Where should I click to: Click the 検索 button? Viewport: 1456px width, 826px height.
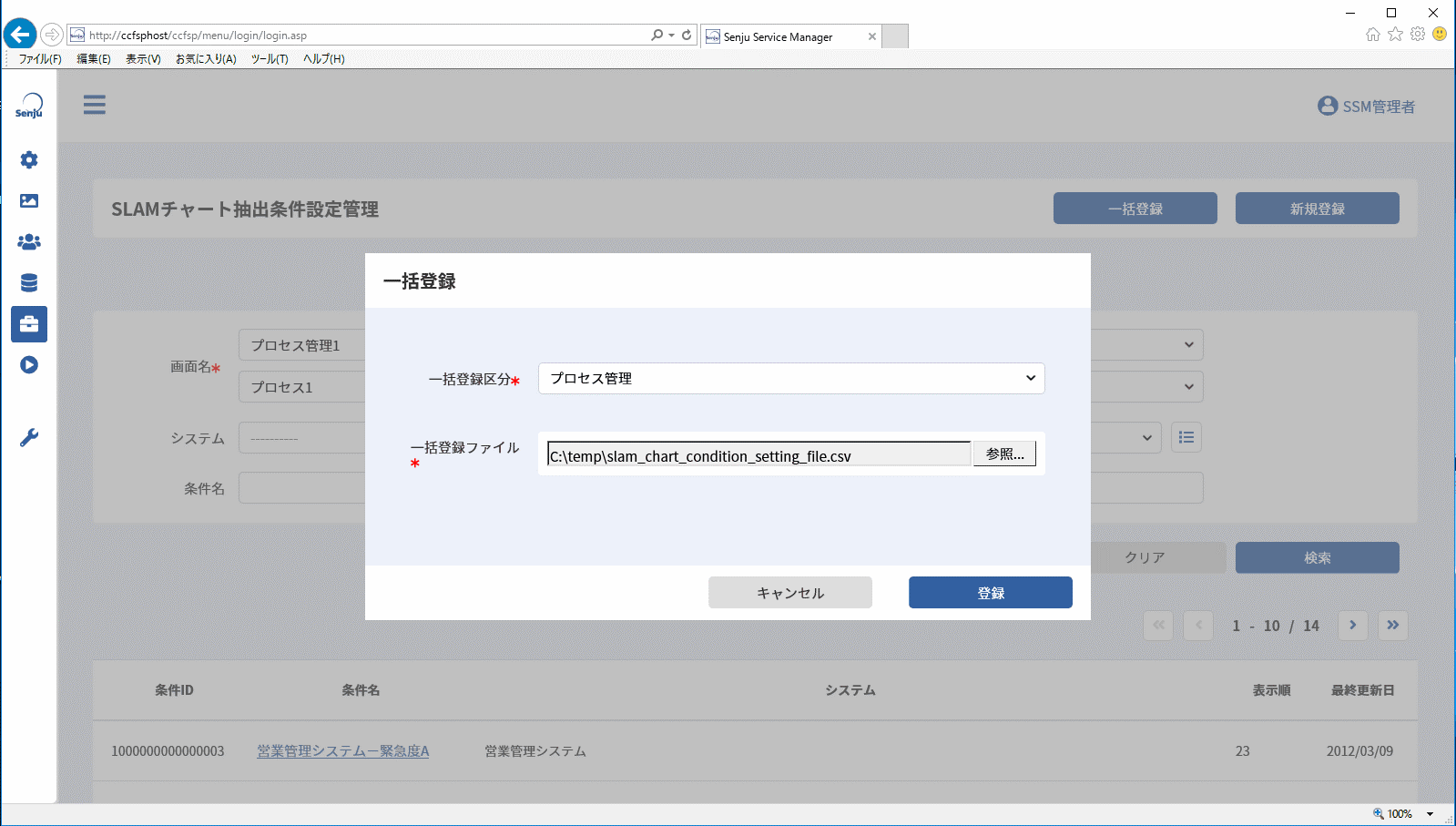pyautogui.click(x=1318, y=557)
